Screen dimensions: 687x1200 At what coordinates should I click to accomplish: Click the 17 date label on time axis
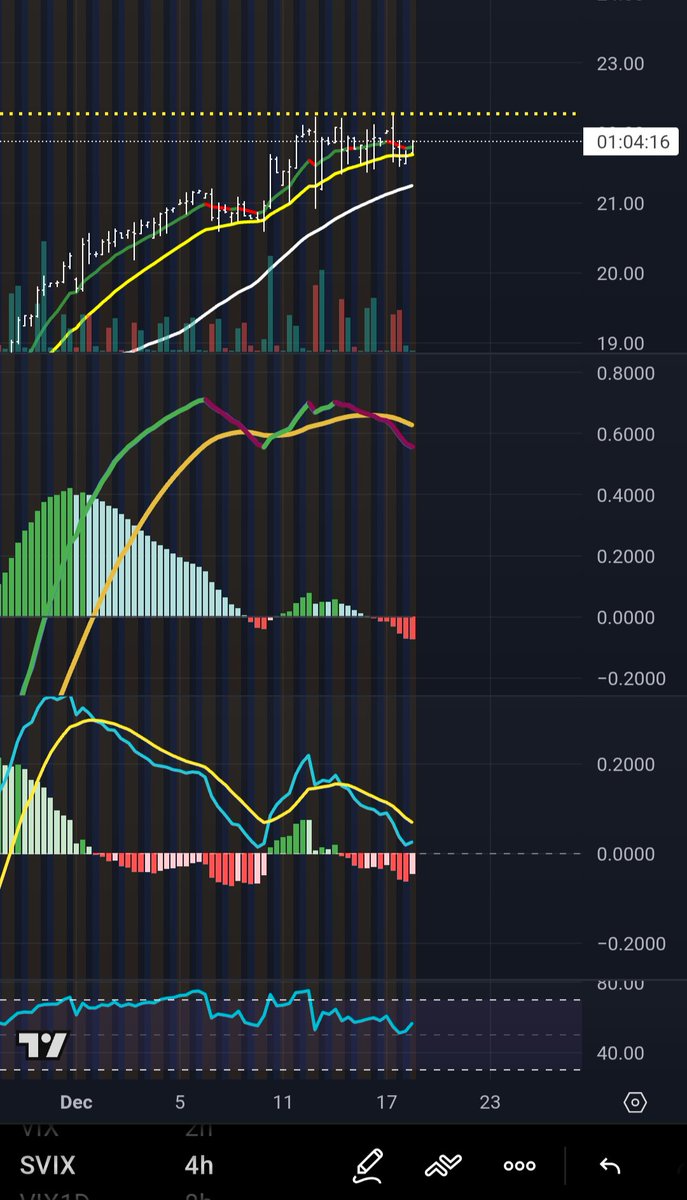pos(387,1102)
